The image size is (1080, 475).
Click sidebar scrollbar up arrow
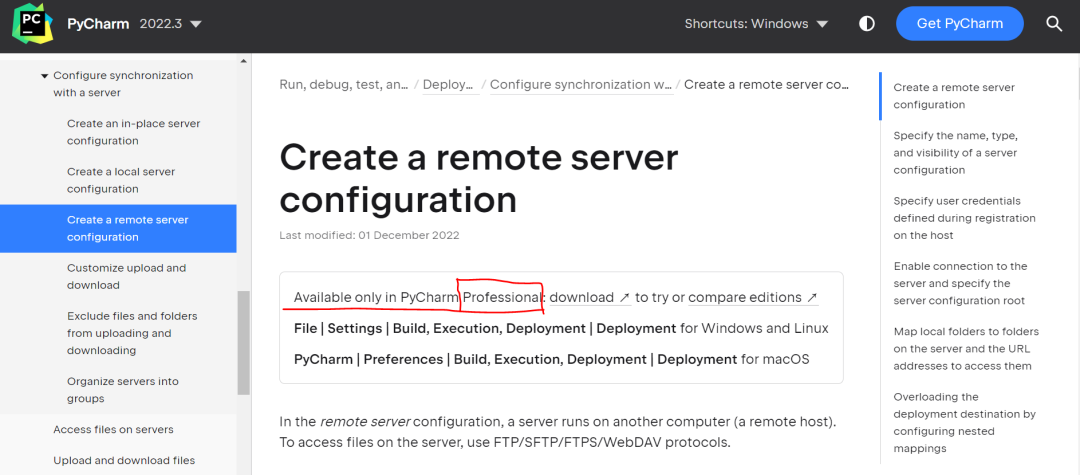(x=243, y=61)
